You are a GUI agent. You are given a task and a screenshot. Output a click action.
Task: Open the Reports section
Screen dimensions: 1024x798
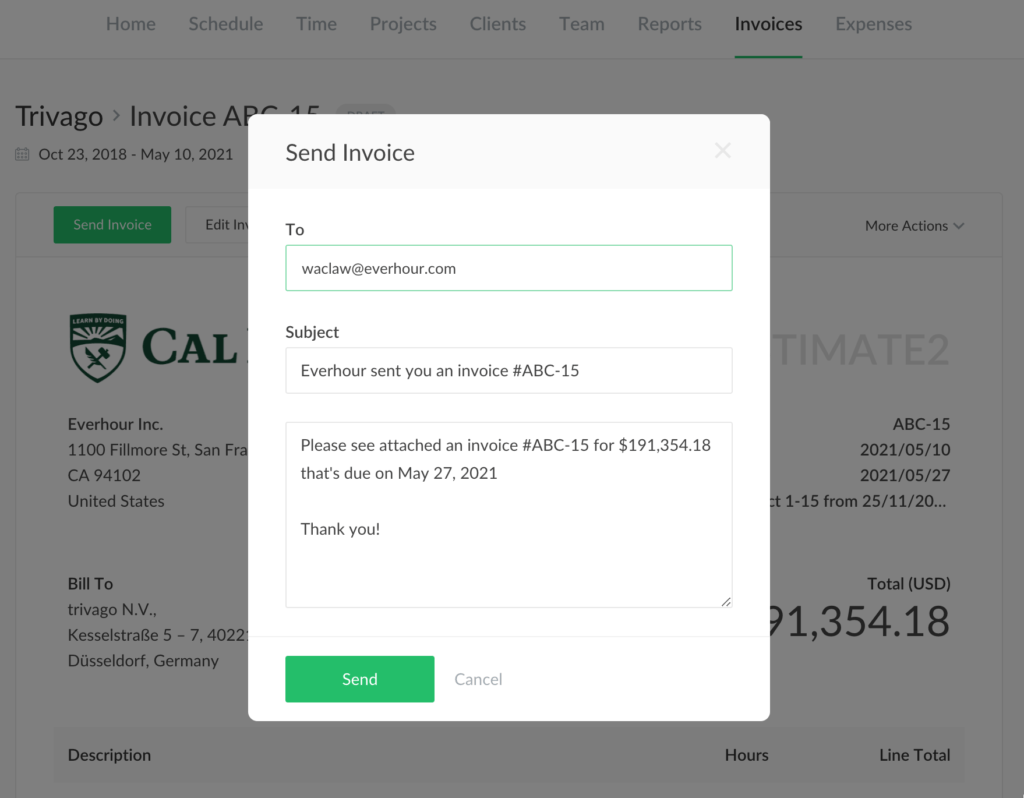[x=669, y=23]
